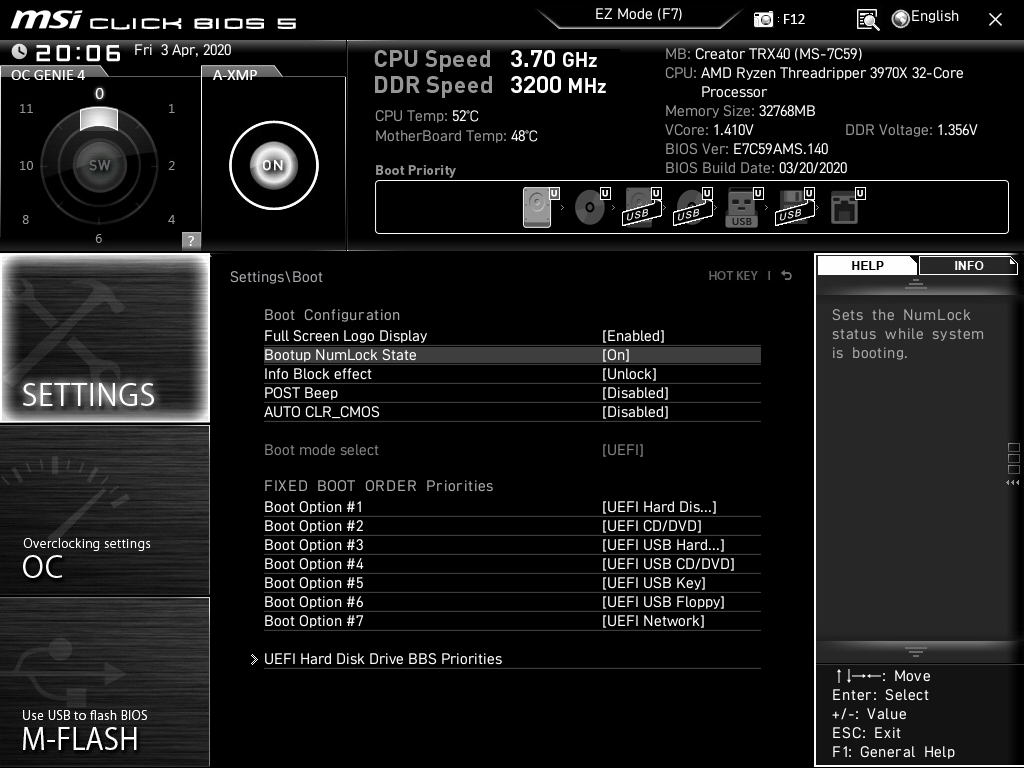1024x768 pixels.
Task: Change AUTO CLR_CMOS [Disabled] value
Action: point(635,411)
